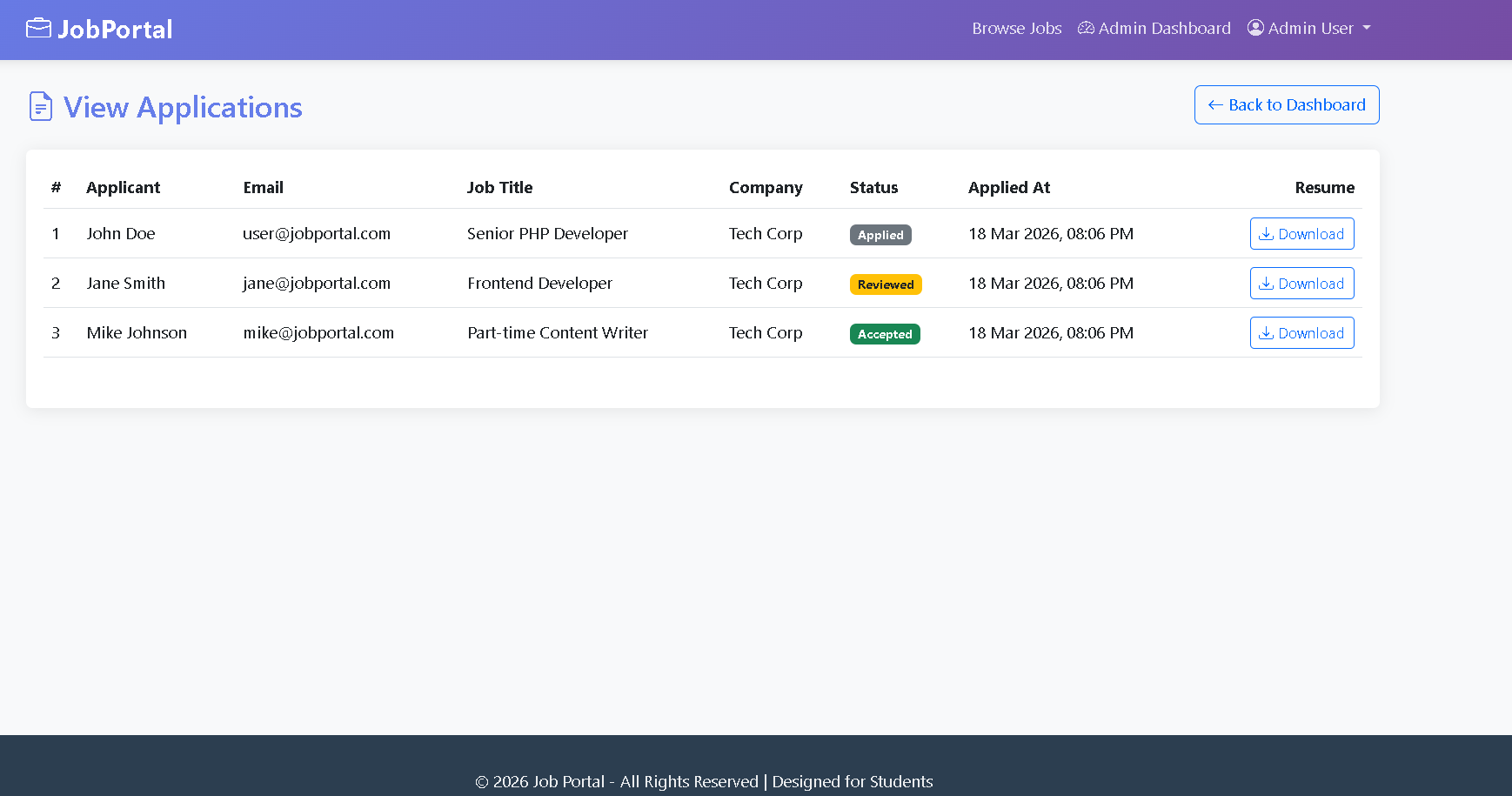This screenshot has width=1512, height=796.
Task: Click download icon in Mike Johnson's row
Action: coord(1267,333)
